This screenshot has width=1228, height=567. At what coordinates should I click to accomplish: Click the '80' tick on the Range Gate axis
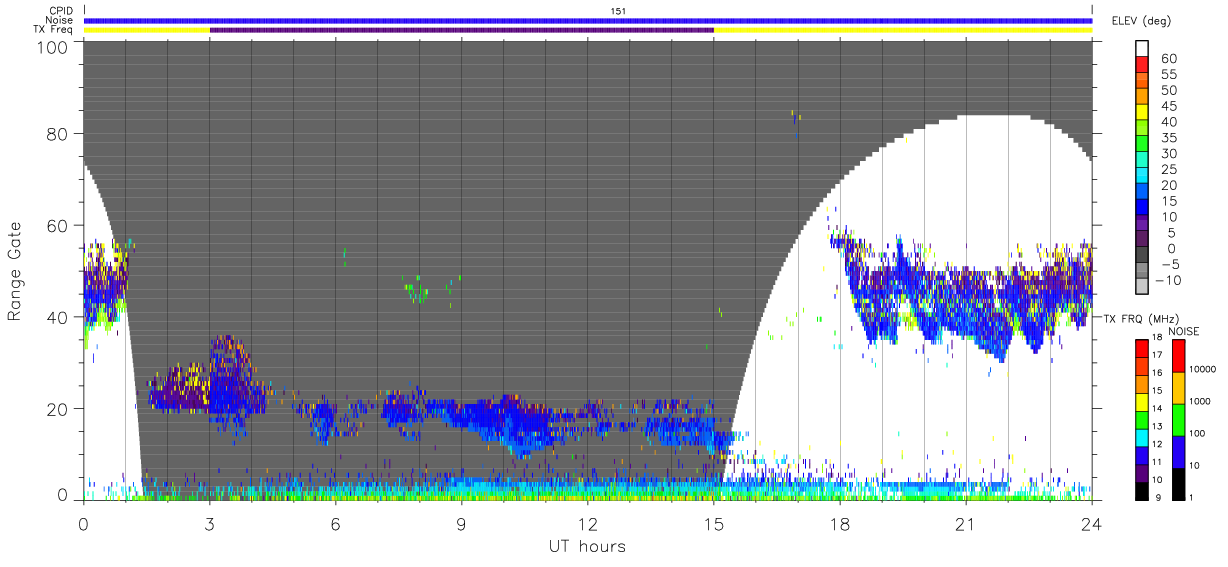57,134
